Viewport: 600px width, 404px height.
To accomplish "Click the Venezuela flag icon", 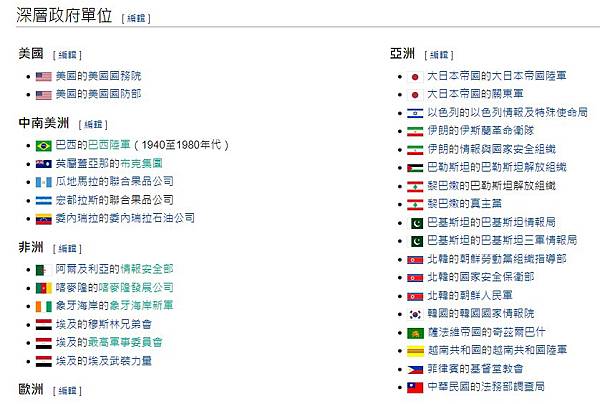I will pyautogui.click(x=44, y=219).
